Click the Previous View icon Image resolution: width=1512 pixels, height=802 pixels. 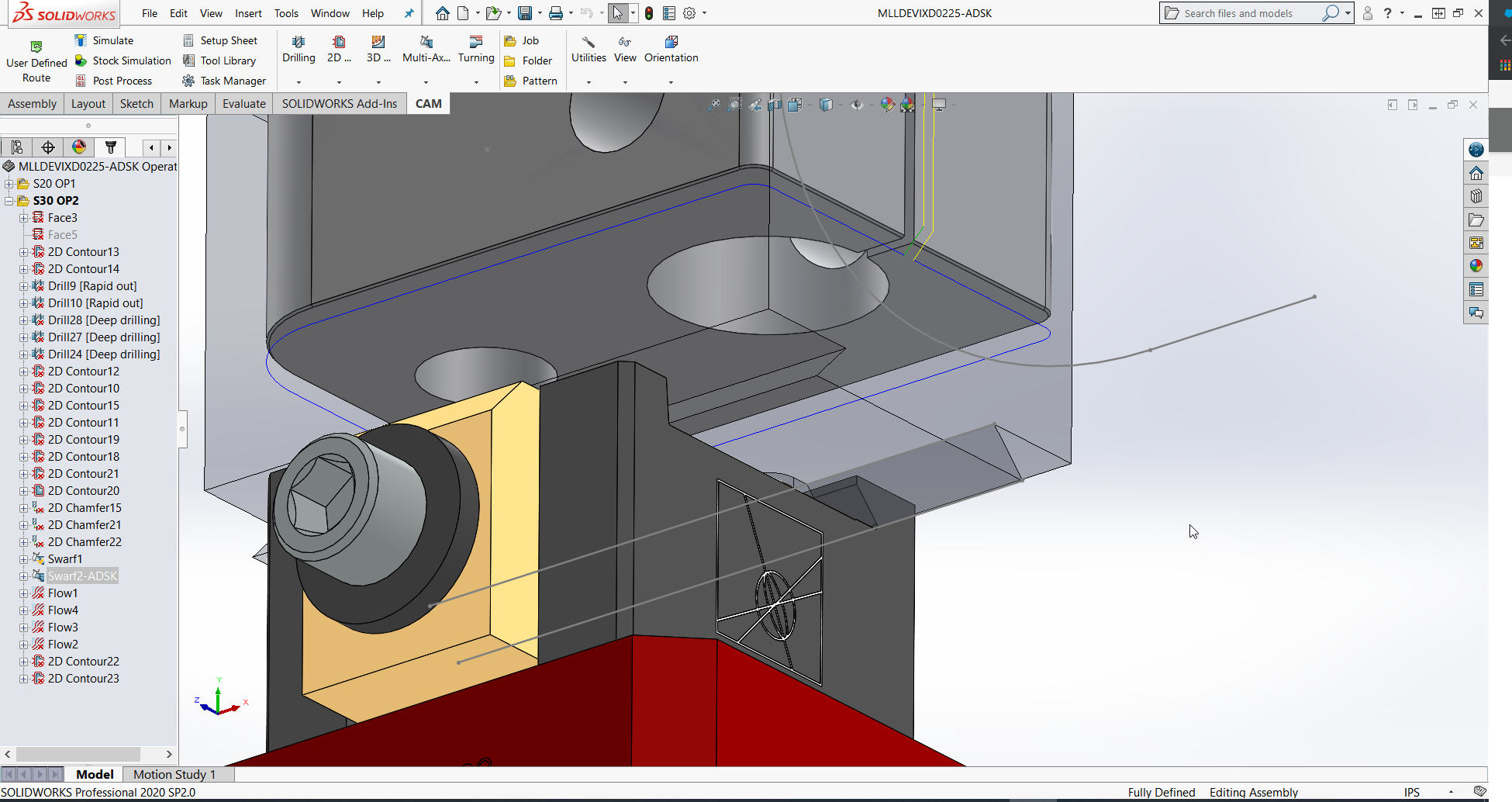[754, 105]
